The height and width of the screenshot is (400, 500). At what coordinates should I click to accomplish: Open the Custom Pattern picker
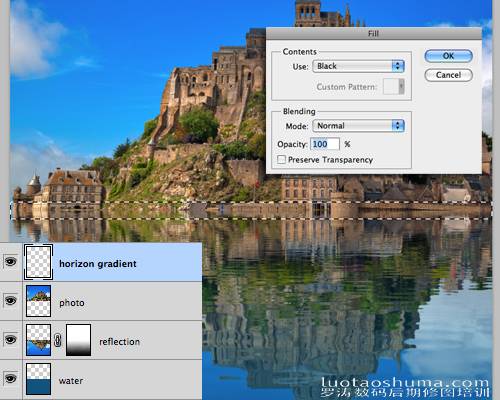pyautogui.click(x=394, y=87)
